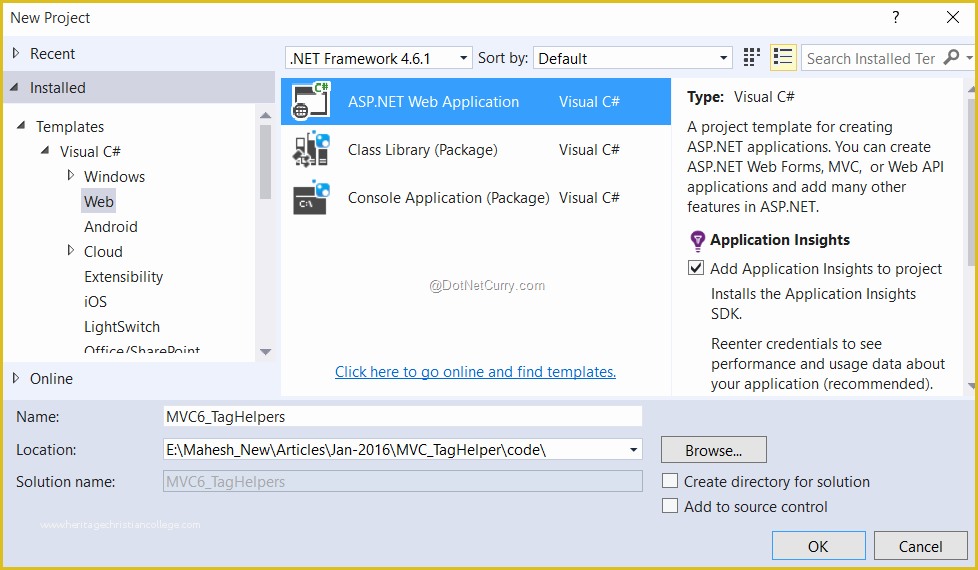Select the Console Application (Package) template icon
Image resolution: width=978 pixels, height=570 pixels.
(x=311, y=198)
